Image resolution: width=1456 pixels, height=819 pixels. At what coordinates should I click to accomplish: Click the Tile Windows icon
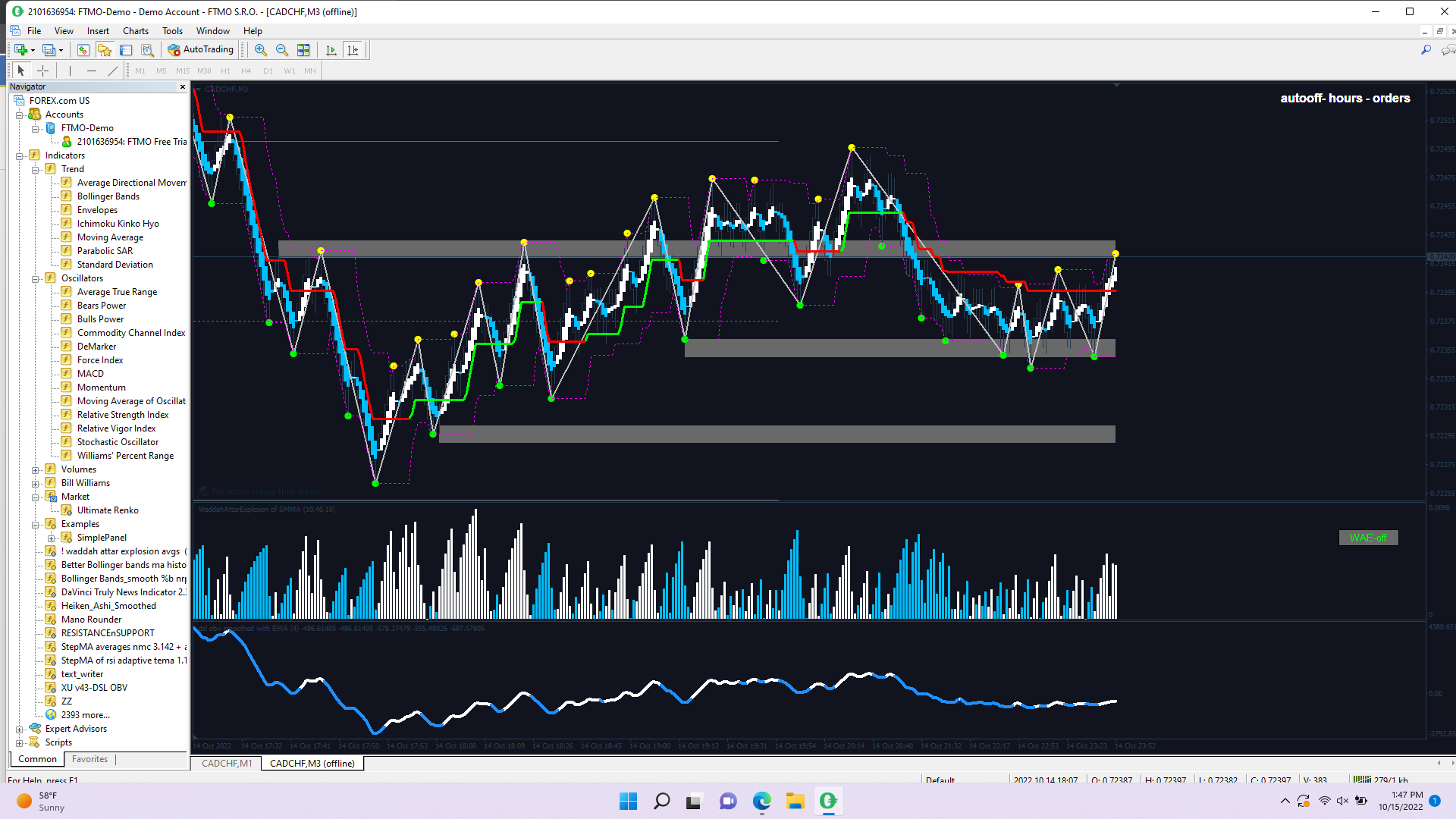pyautogui.click(x=303, y=50)
